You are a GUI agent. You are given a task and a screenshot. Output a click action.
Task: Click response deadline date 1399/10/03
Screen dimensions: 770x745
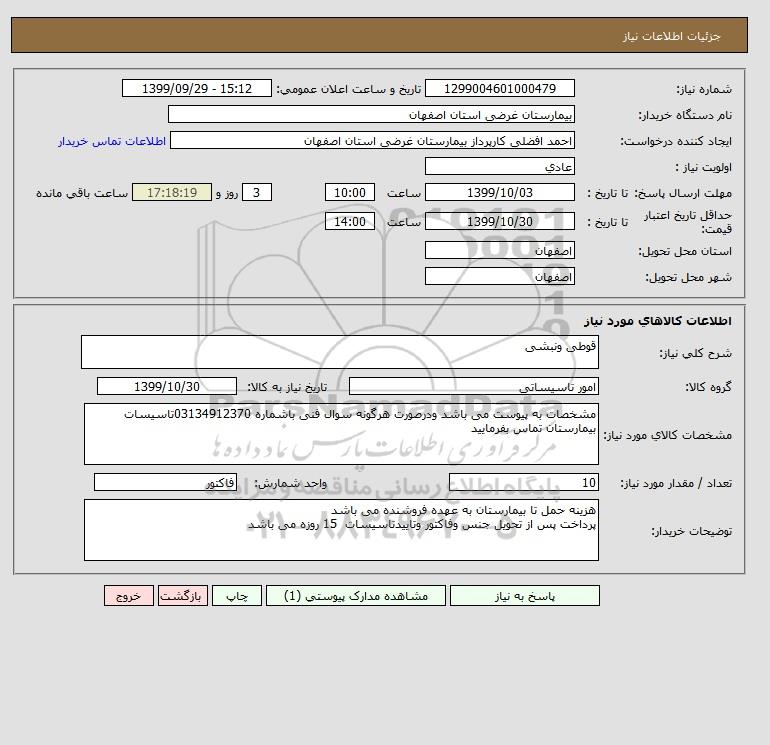(499, 193)
